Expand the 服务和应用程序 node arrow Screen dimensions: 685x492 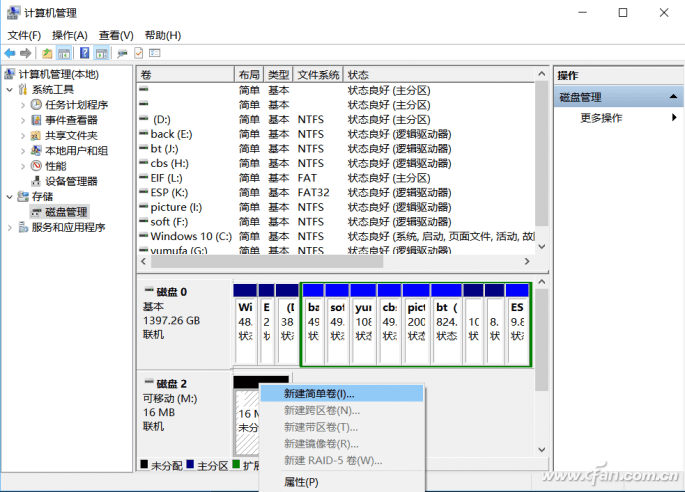(10, 227)
